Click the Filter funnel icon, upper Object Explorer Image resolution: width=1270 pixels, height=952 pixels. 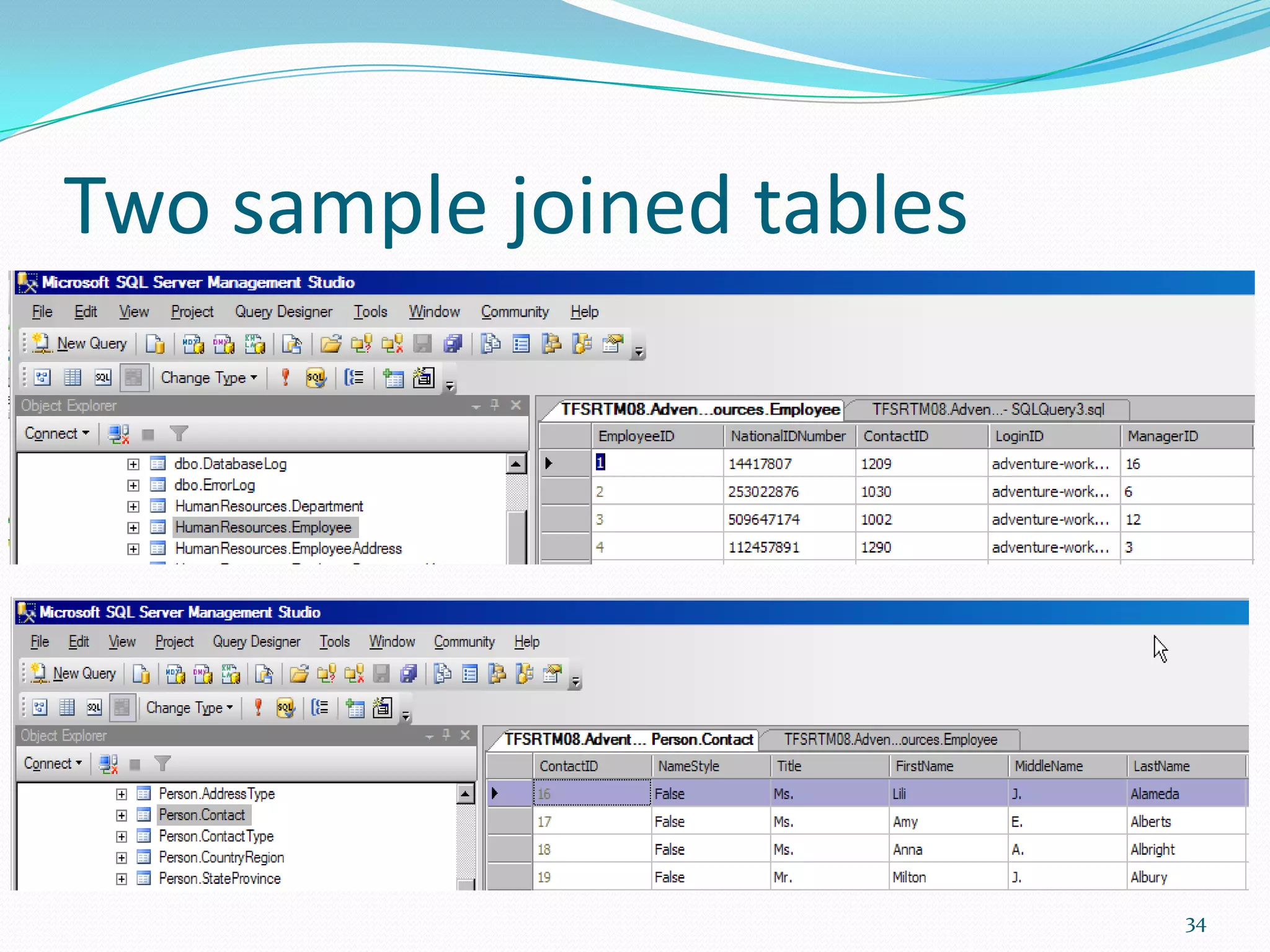click(179, 433)
